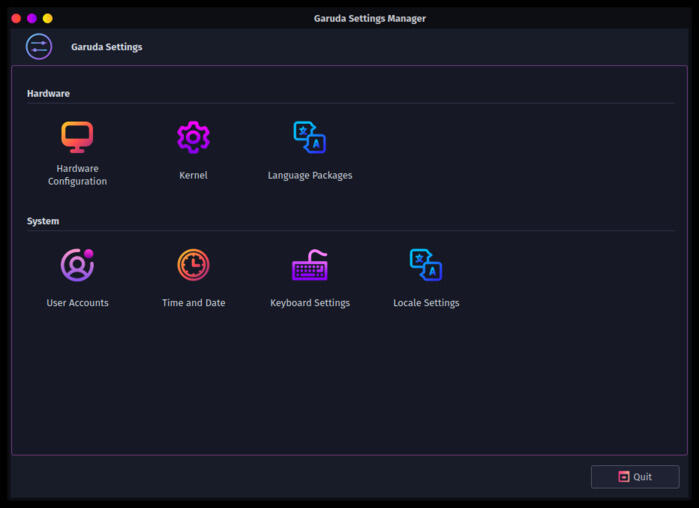Click the "User Accounts" label text
Viewport: 699px width, 508px height.
pyautogui.click(x=77, y=303)
